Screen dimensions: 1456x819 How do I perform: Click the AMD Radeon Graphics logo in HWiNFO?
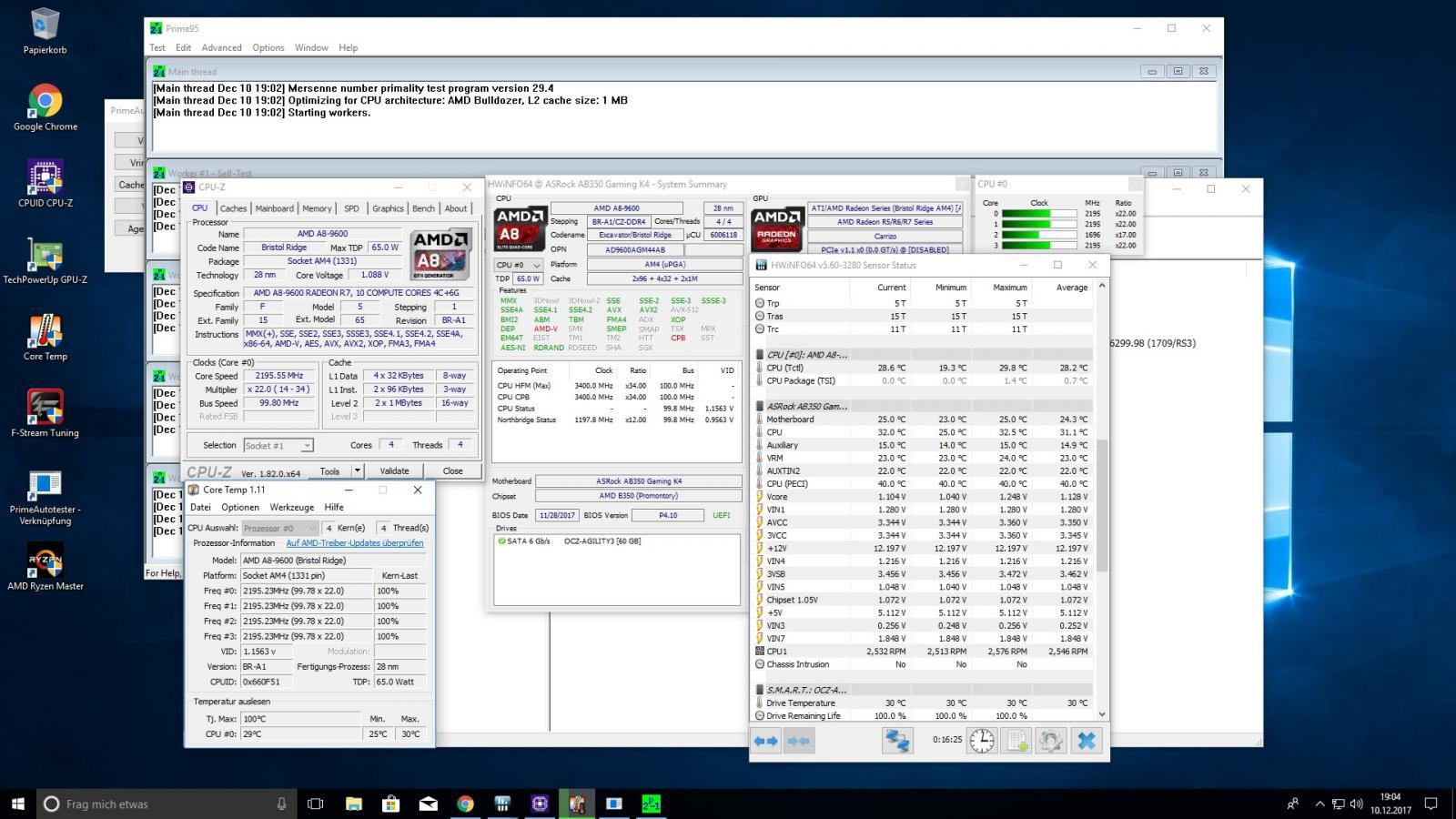tap(777, 229)
